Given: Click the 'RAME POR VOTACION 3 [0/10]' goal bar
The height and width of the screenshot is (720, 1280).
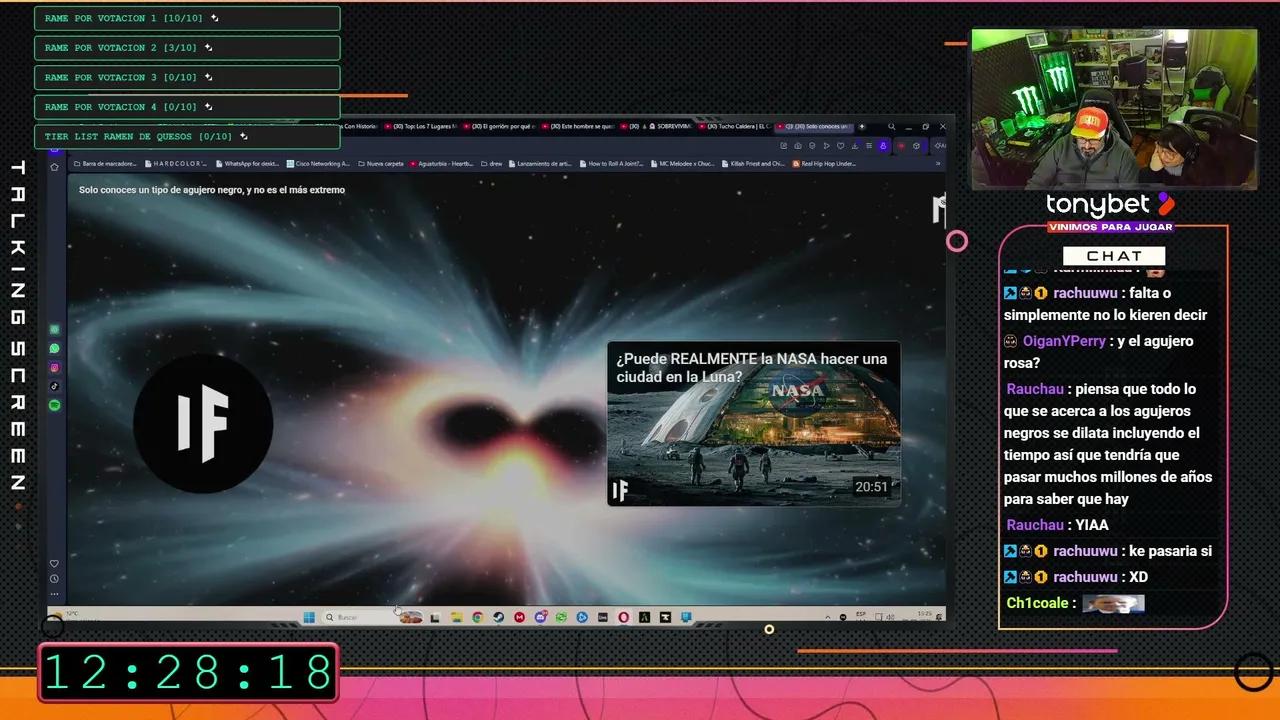Looking at the screenshot, I should click(187, 77).
